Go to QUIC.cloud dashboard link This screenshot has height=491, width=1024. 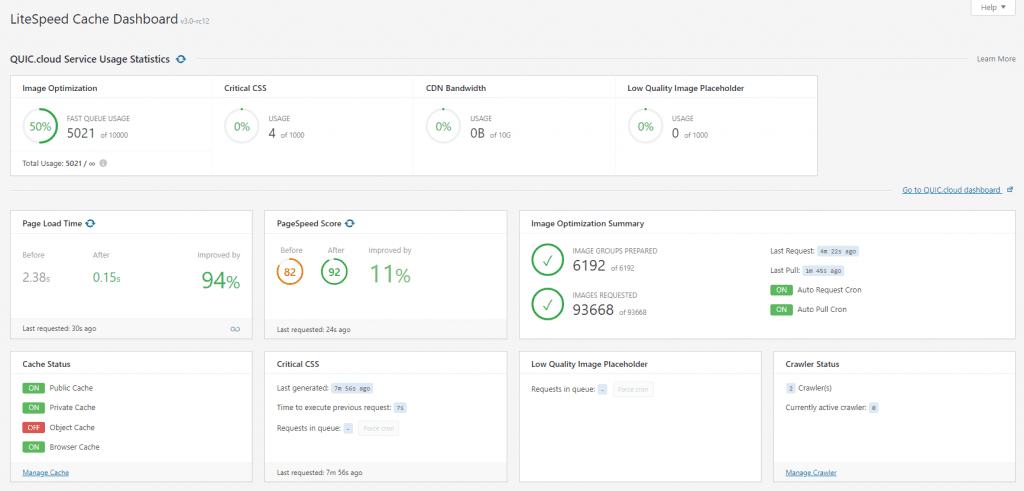[x=950, y=189]
